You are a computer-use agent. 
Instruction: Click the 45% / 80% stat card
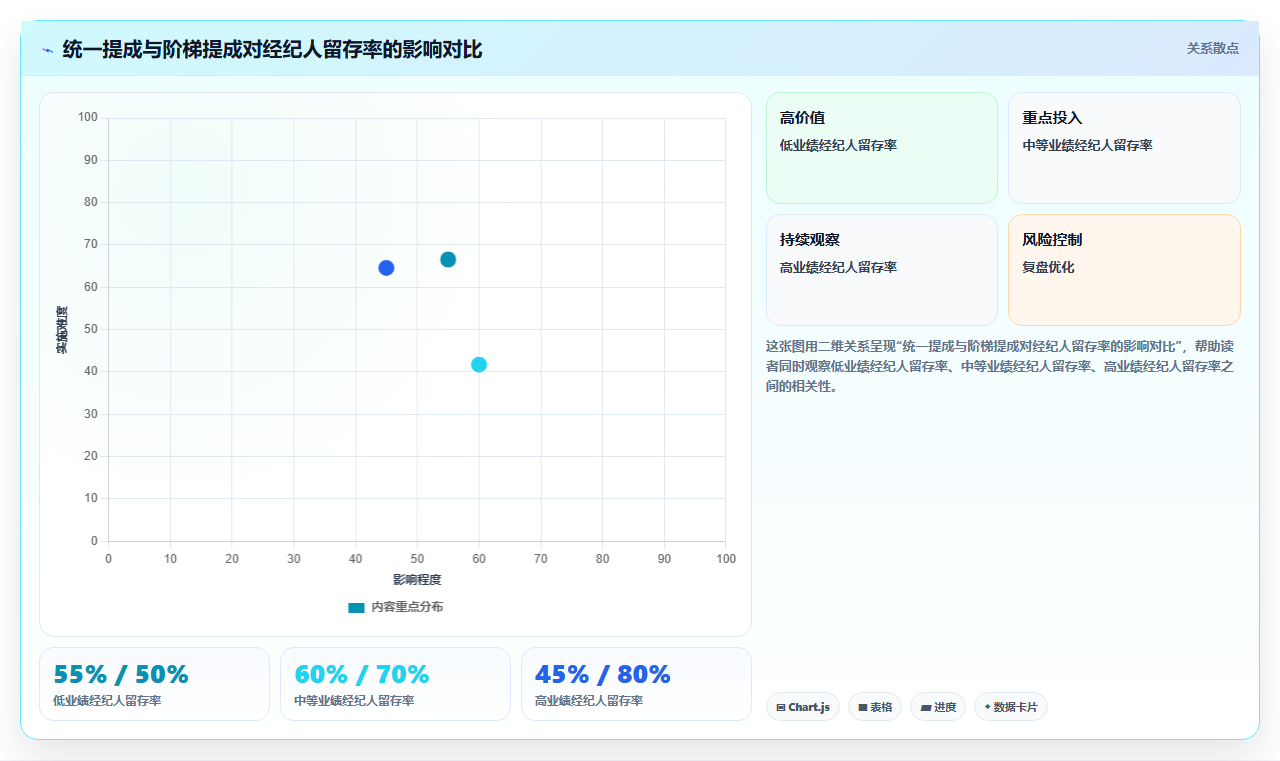click(636, 684)
